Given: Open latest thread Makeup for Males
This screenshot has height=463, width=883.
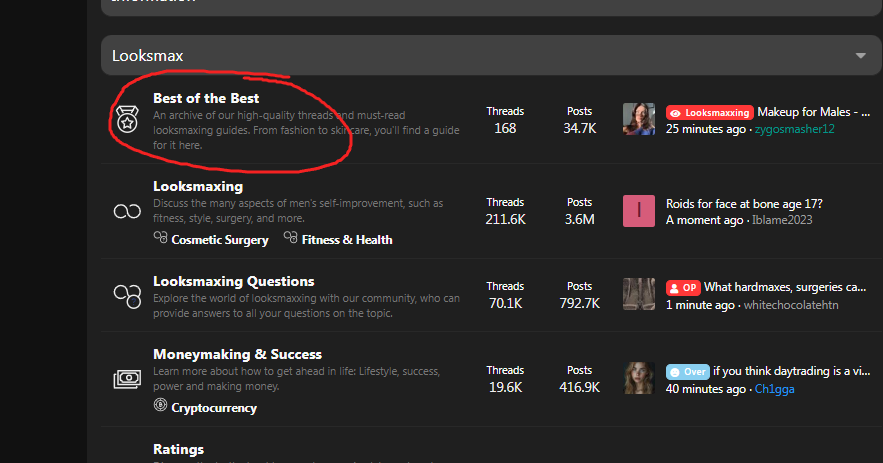Looking at the screenshot, I should [809, 112].
